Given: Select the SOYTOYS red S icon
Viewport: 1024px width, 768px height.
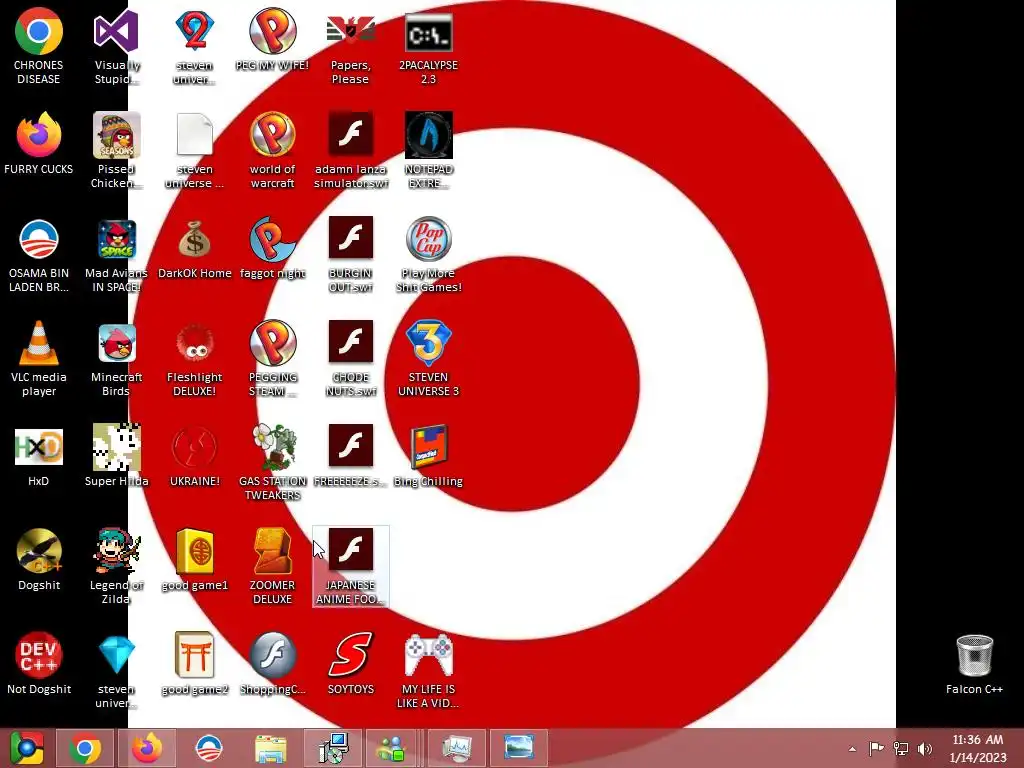Looking at the screenshot, I should pyautogui.click(x=351, y=665).
